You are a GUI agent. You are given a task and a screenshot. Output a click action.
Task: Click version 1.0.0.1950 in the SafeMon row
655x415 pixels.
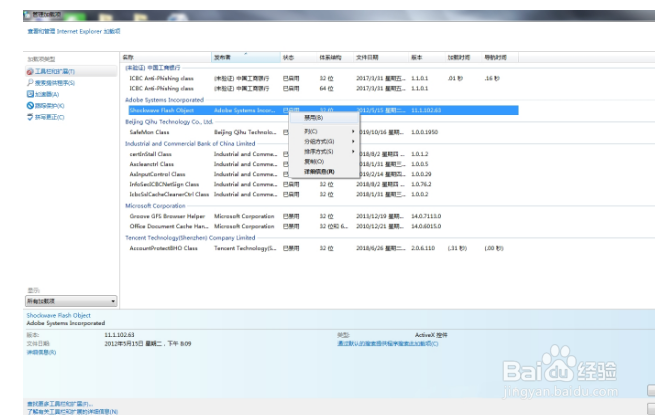424,132
